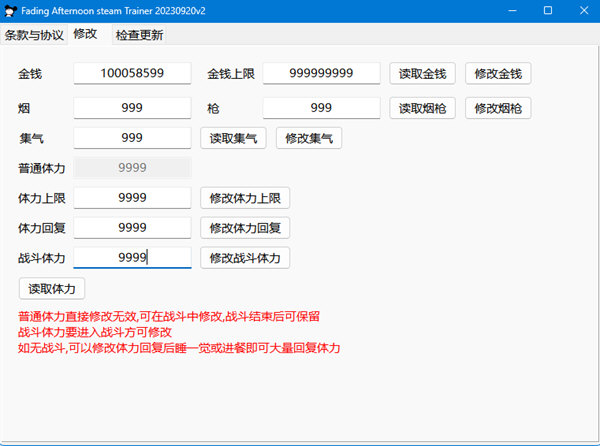Click the 普通体力 label
Screen dimensions: 600x446
pos(42,168)
